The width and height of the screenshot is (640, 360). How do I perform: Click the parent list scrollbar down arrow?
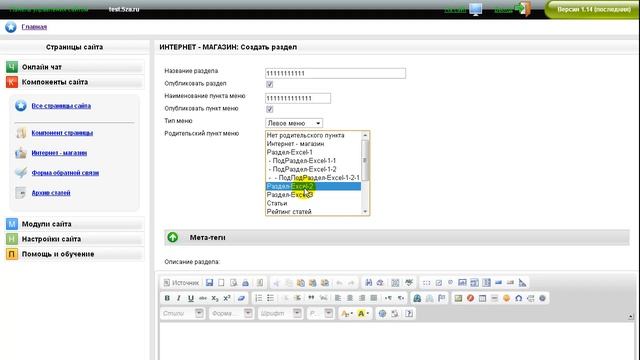point(365,211)
